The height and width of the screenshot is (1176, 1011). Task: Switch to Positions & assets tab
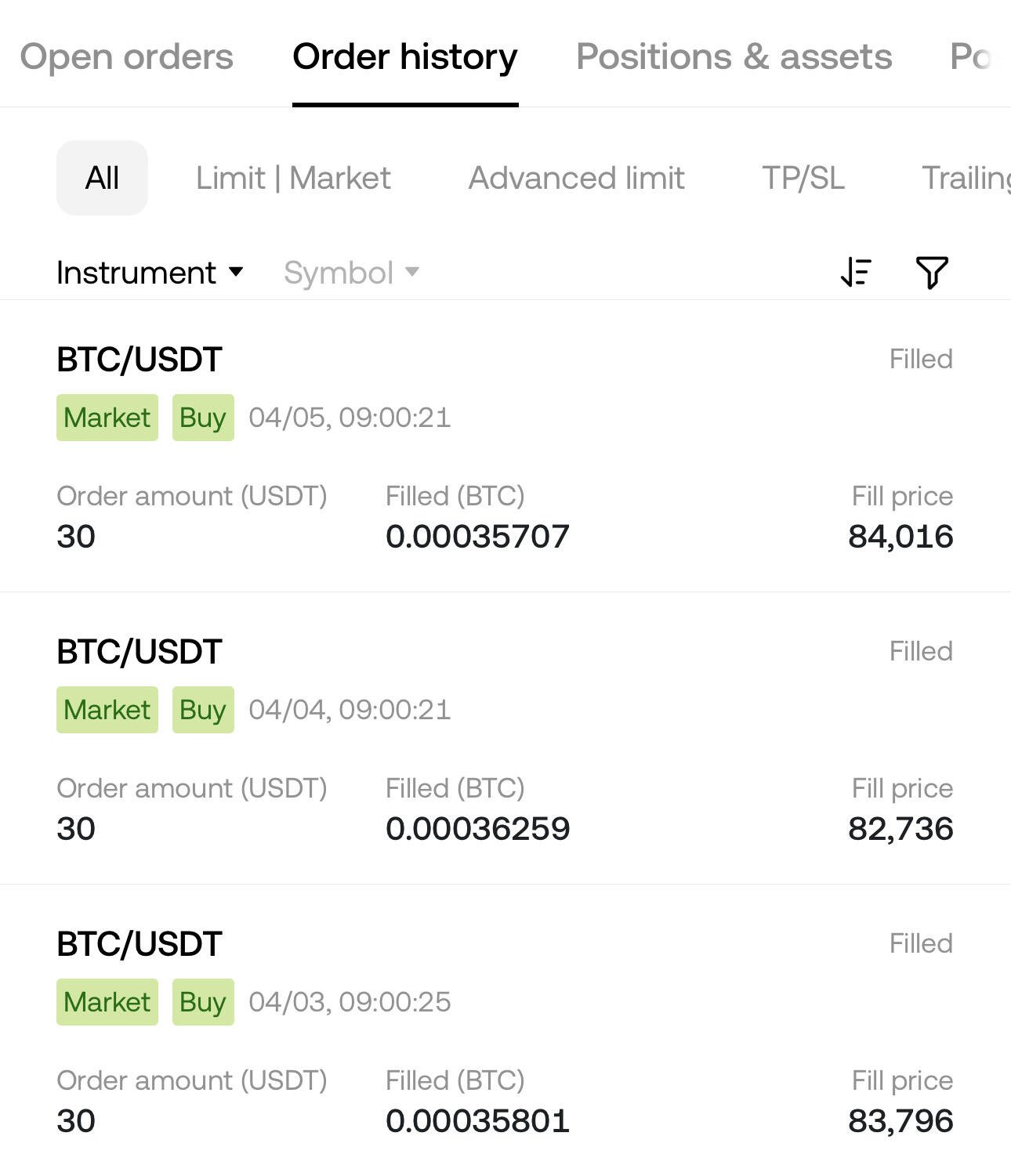tap(734, 56)
